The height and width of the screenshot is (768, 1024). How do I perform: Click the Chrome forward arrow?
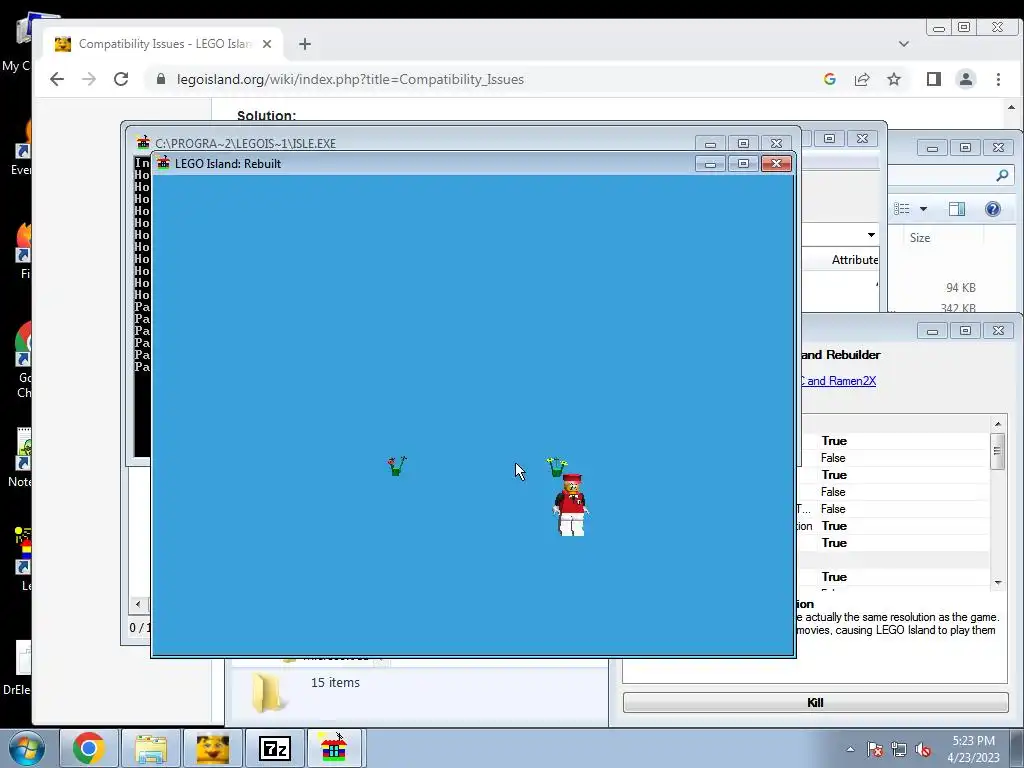click(x=89, y=79)
